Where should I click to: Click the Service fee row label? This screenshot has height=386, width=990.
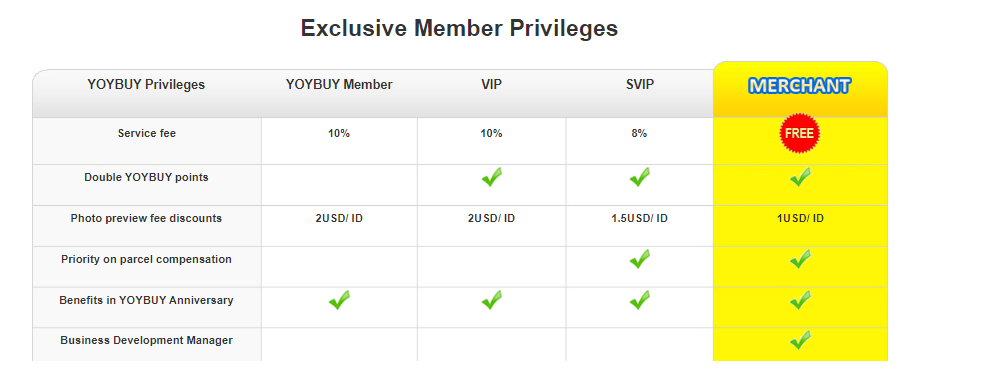(146, 133)
